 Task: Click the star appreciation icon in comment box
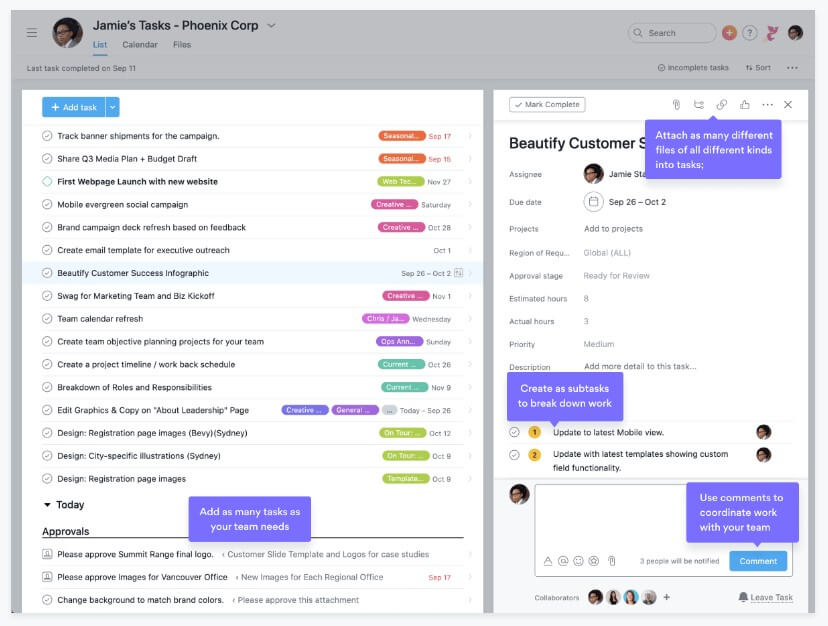[594, 561]
